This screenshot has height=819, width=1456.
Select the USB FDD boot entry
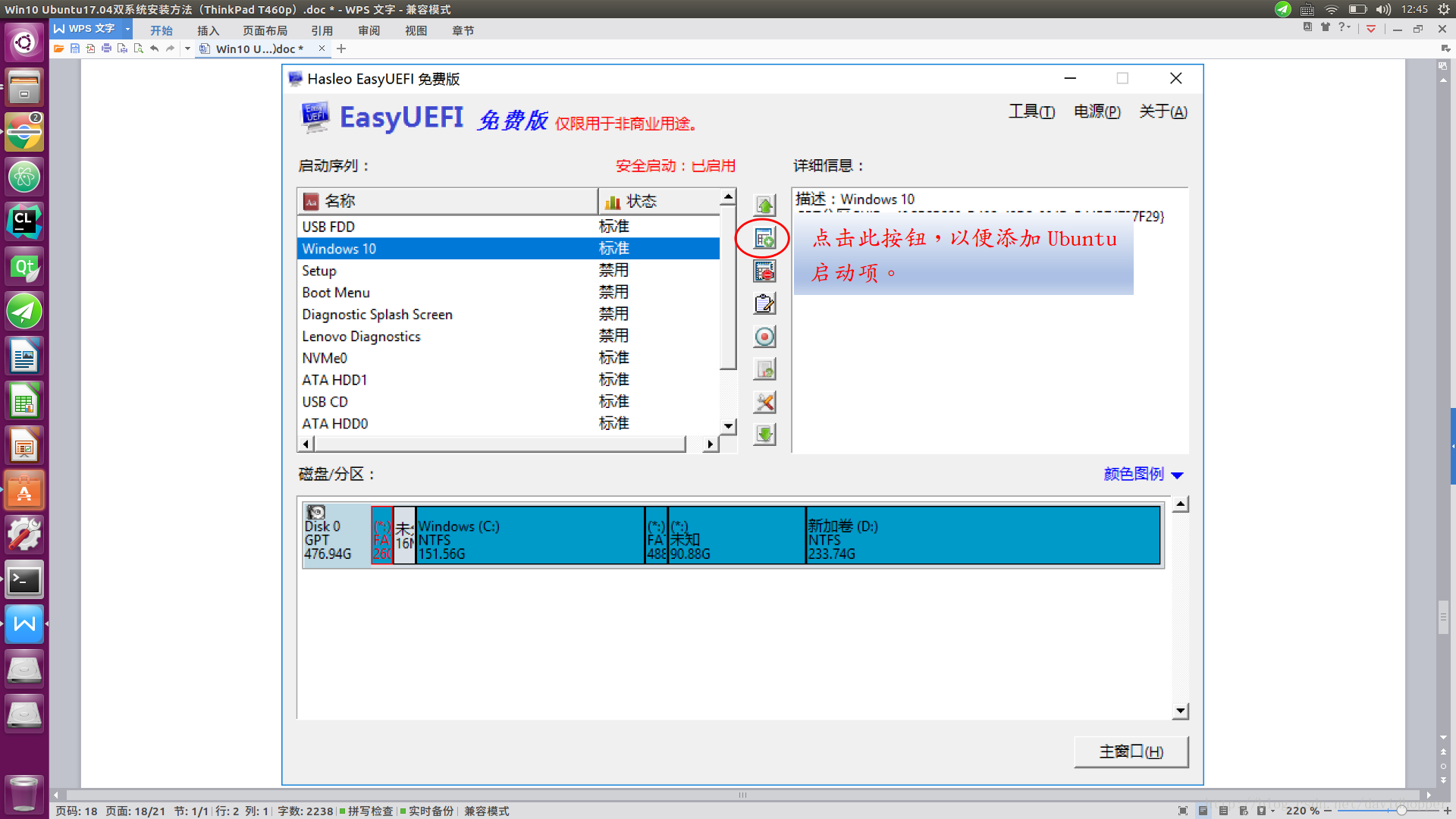pyautogui.click(x=508, y=227)
